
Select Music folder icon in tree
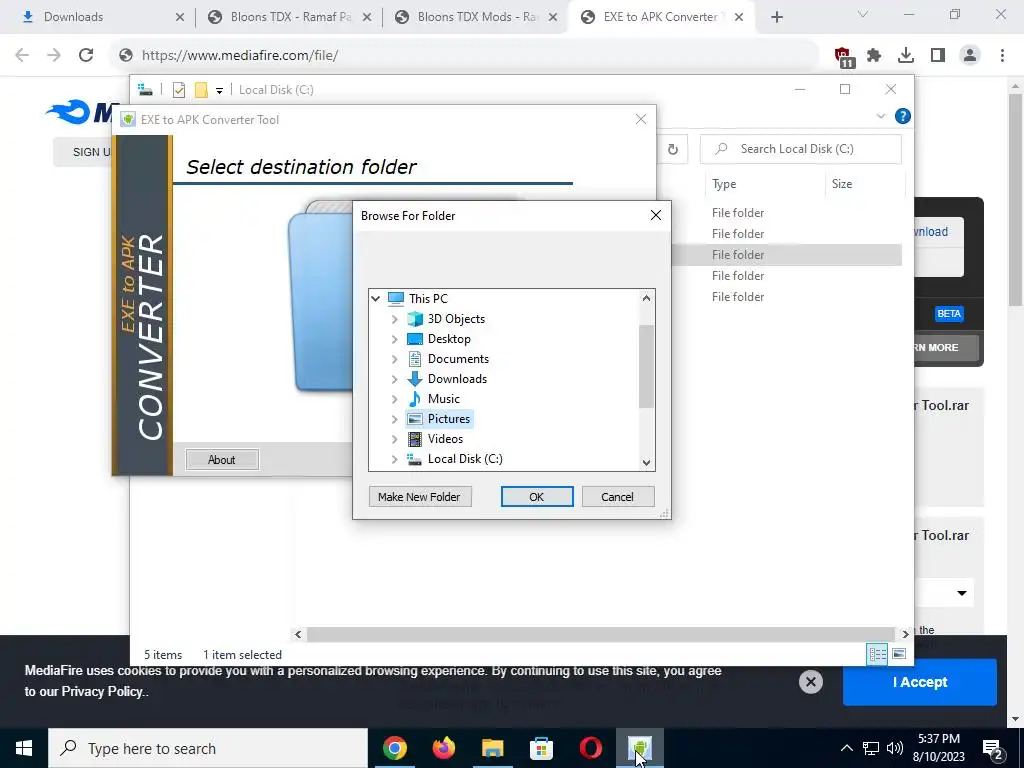415,399
